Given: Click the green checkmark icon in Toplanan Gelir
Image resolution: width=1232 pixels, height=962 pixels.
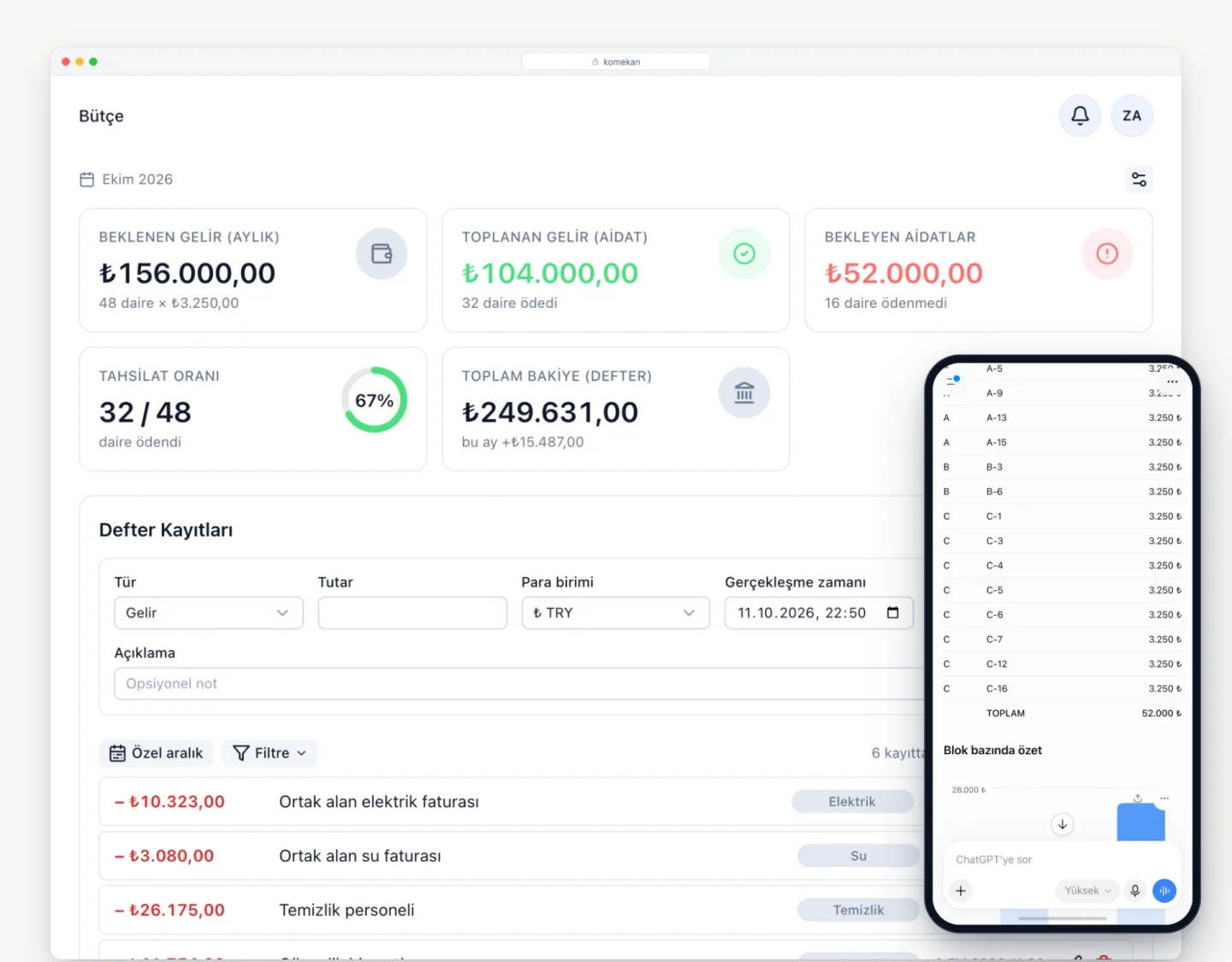Looking at the screenshot, I should click(744, 254).
